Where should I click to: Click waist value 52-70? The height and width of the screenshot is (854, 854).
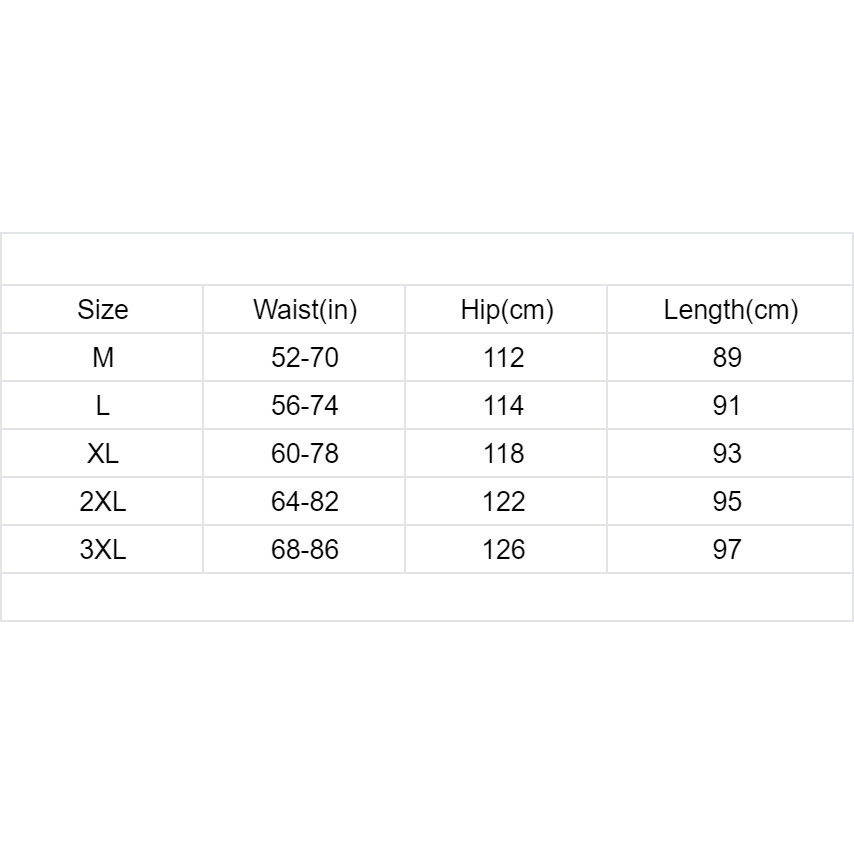click(305, 358)
